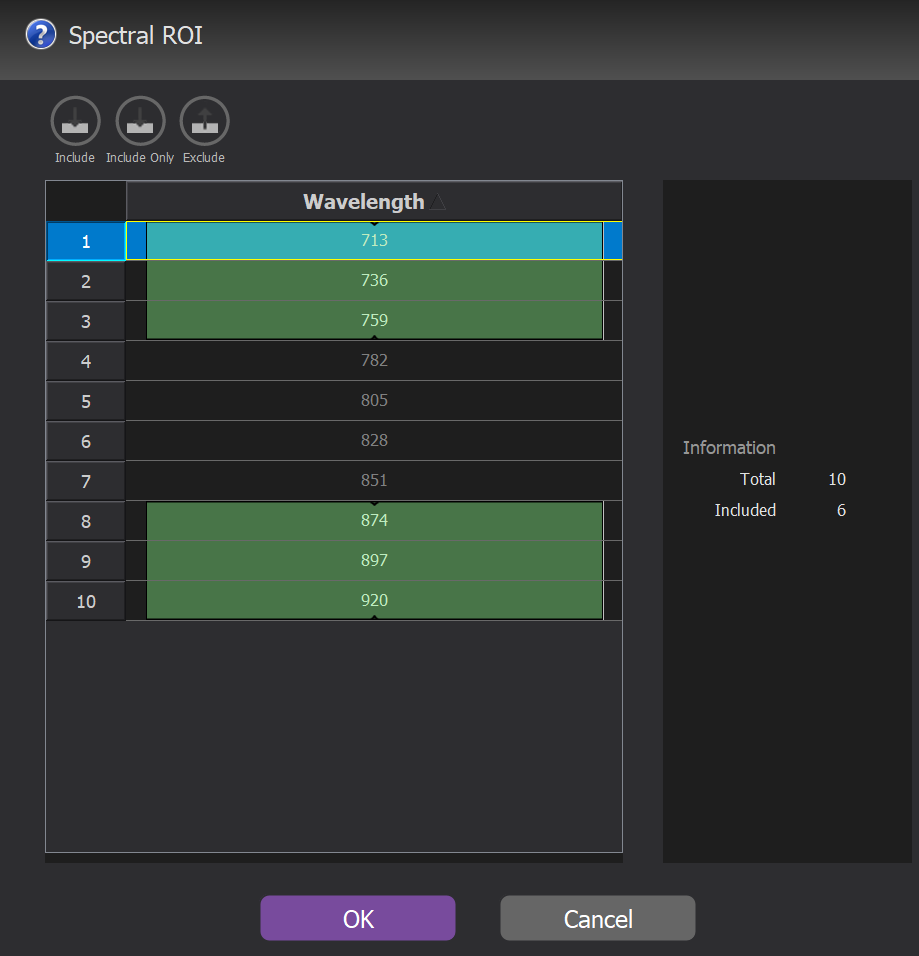Click the 851 wavelength row
The image size is (919, 956).
[374, 481]
